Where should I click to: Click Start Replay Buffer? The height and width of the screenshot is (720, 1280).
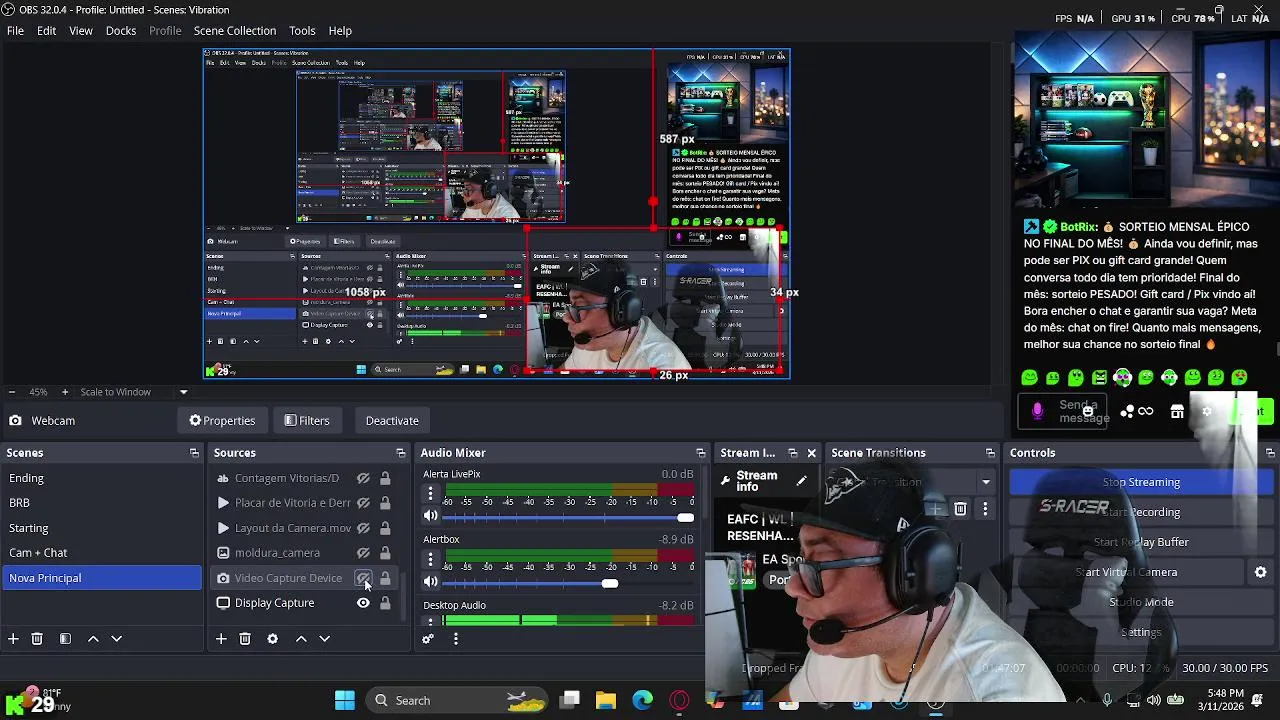(x=1141, y=542)
